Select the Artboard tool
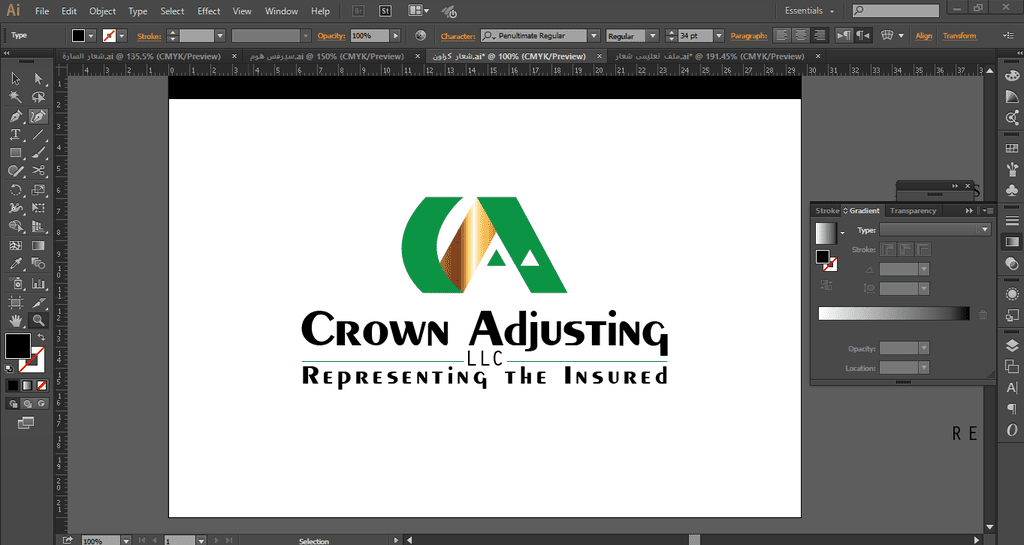 [15, 302]
